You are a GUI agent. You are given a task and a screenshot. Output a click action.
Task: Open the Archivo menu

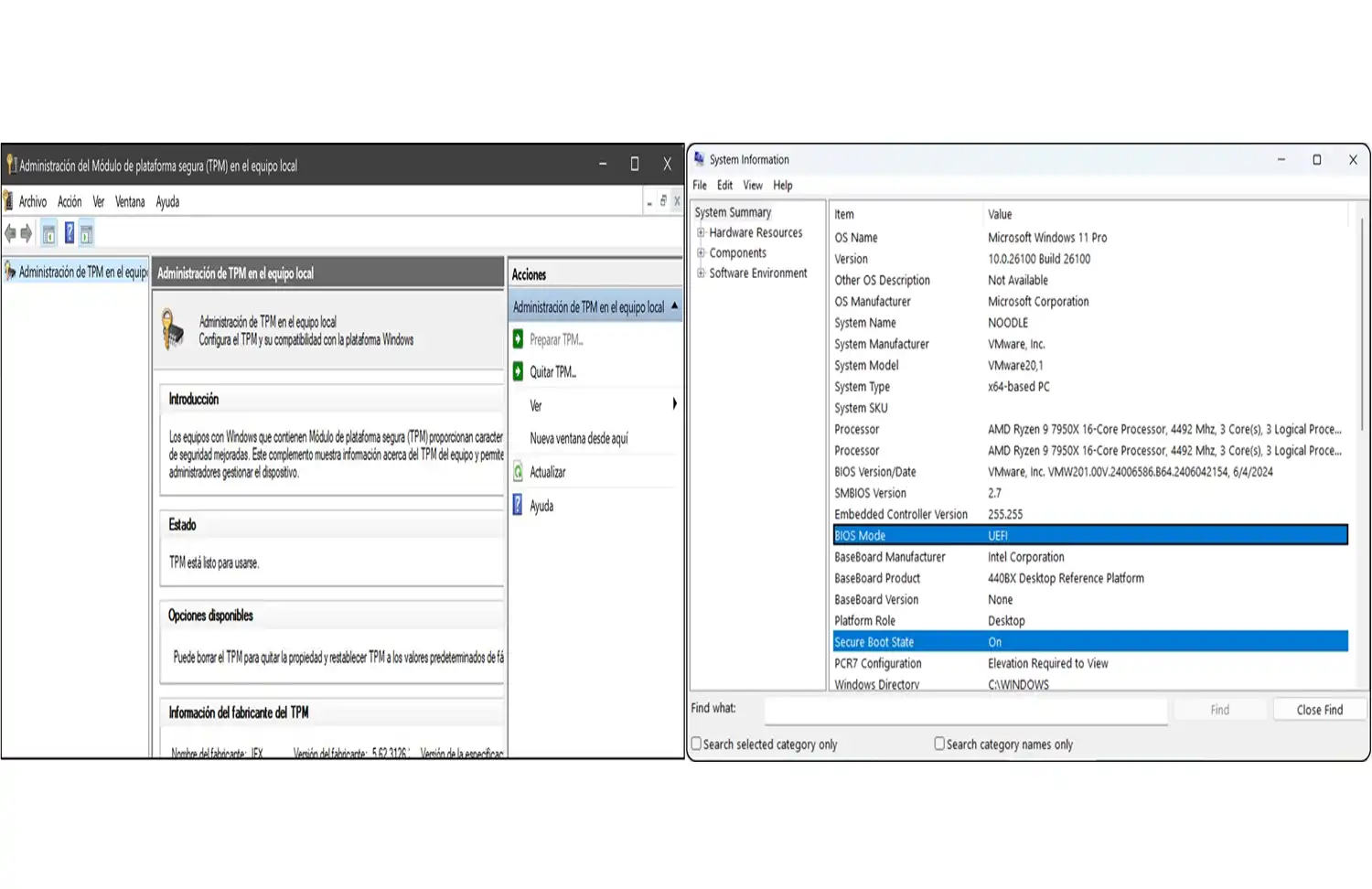[x=33, y=202]
